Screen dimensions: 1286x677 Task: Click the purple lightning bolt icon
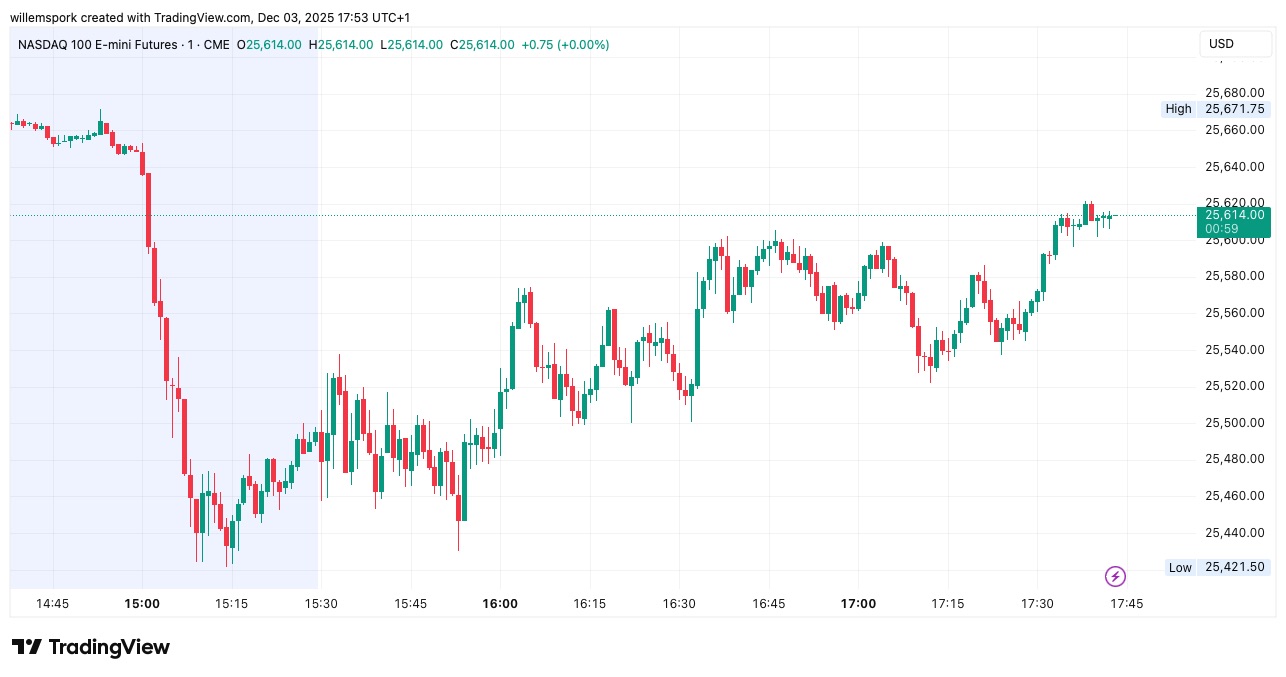point(1115,576)
